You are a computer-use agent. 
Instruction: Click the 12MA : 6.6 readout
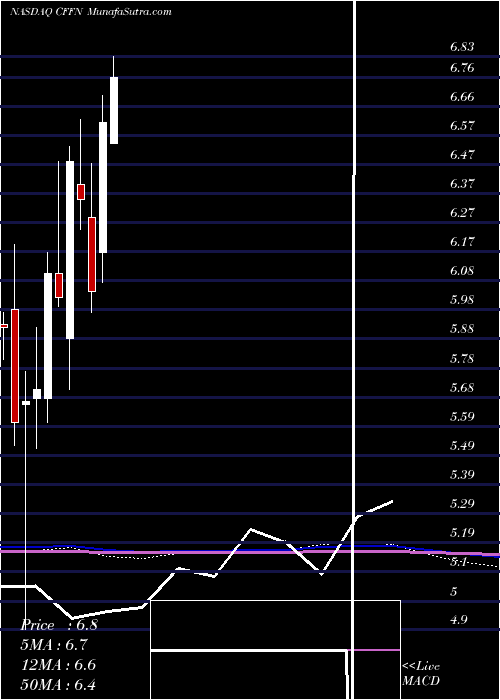point(58,665)
